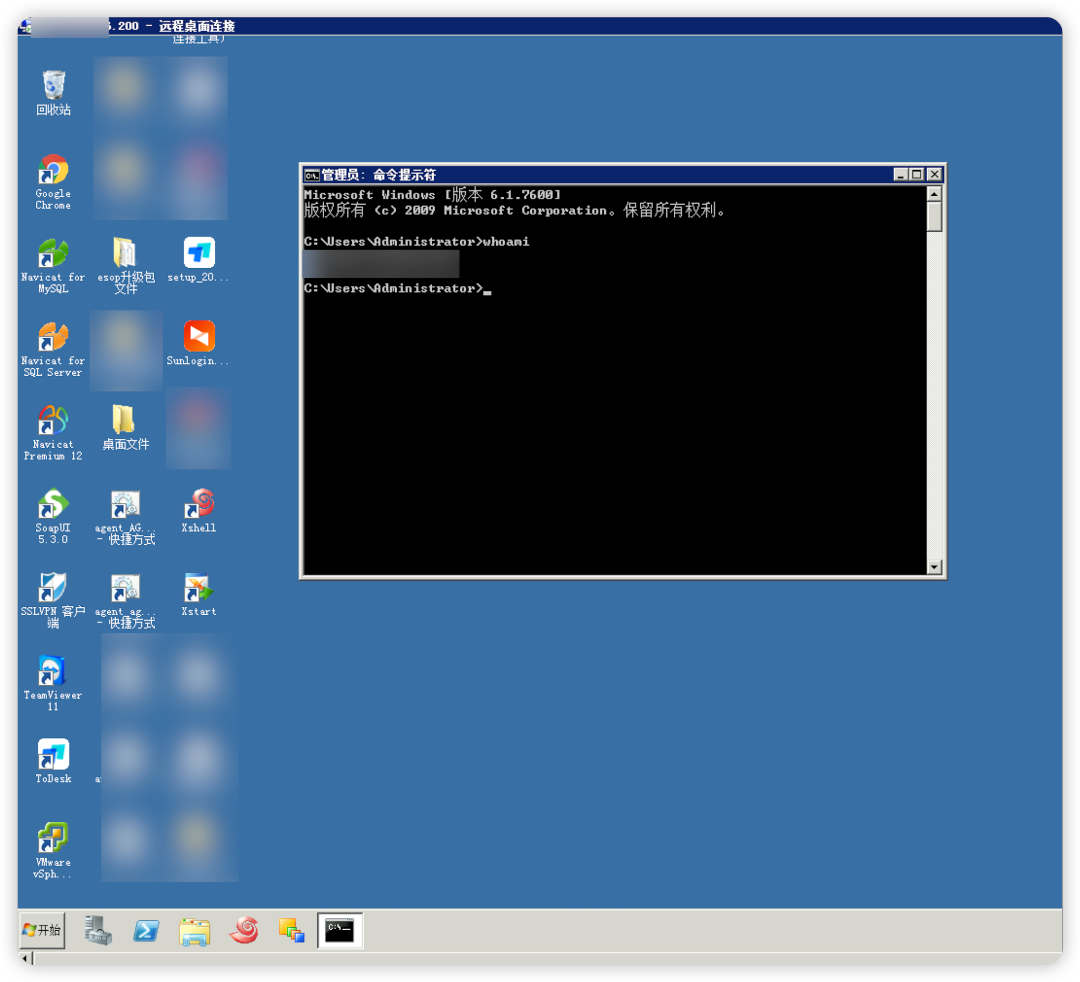The width and height of the screenshot is (1080, 982).
Task: Open Server Manager from the taskbar
Action: 98,930
